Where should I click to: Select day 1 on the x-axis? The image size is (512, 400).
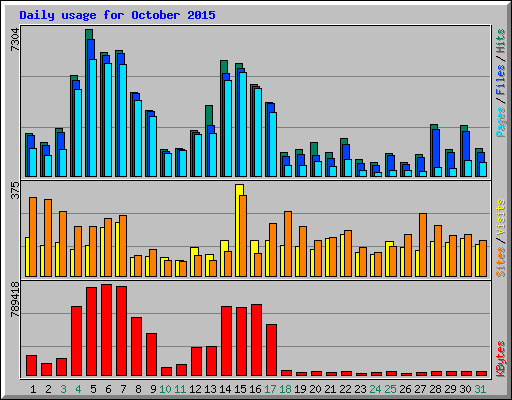33,389
